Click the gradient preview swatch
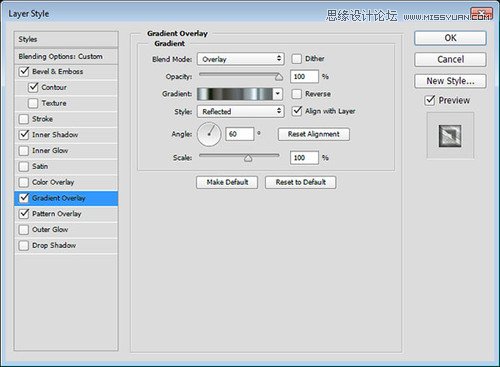Viewport: 500px width, 367px height. [x=235, y=94]
